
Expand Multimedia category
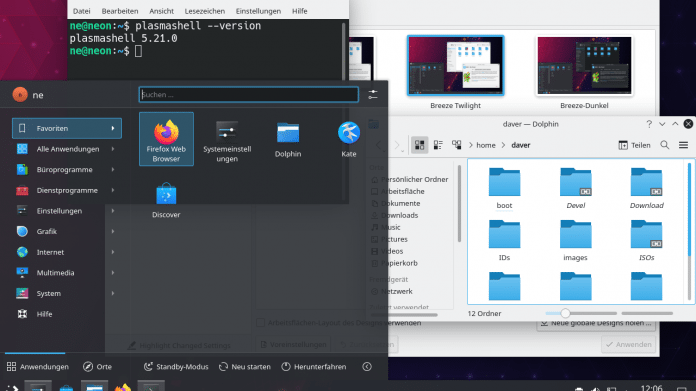(67, 273)
